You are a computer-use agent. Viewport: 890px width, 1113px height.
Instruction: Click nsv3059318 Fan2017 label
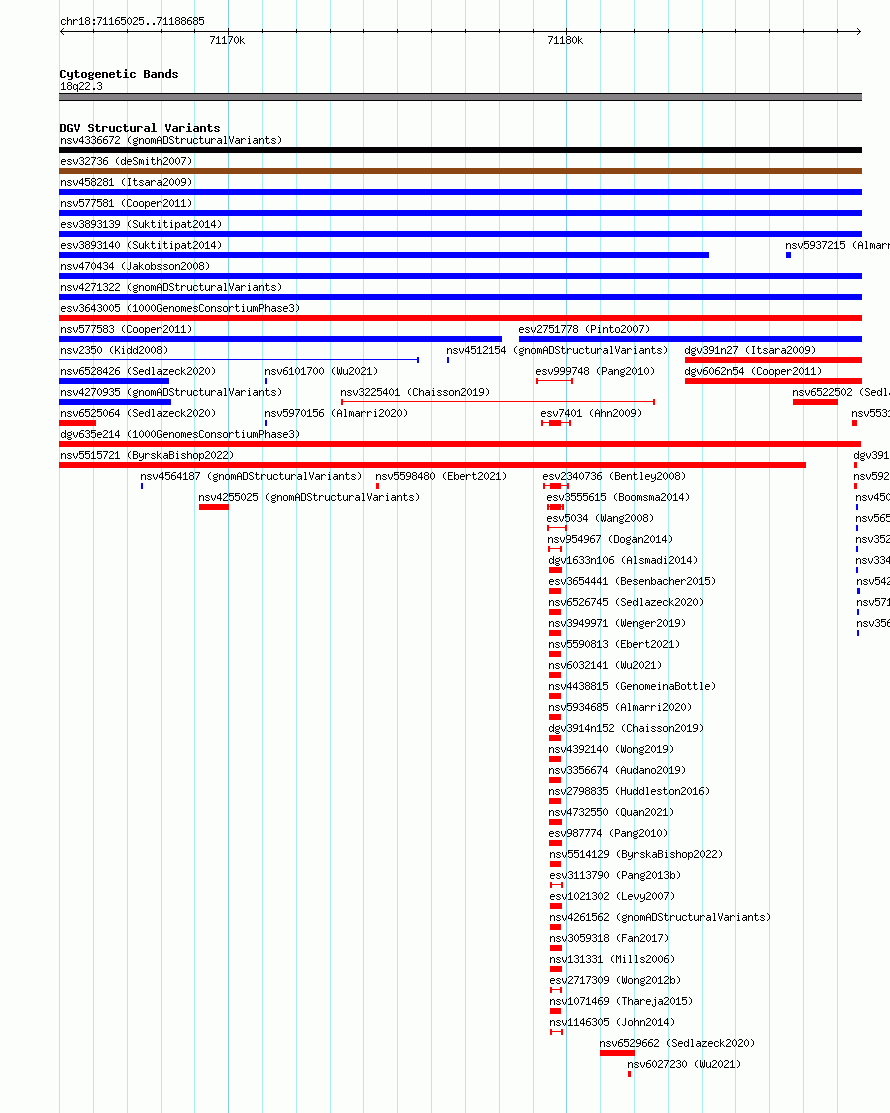point(610,938)
